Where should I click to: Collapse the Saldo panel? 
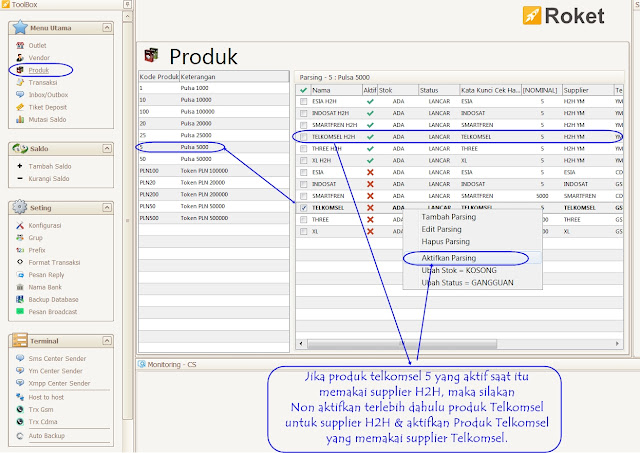[107, 148]
